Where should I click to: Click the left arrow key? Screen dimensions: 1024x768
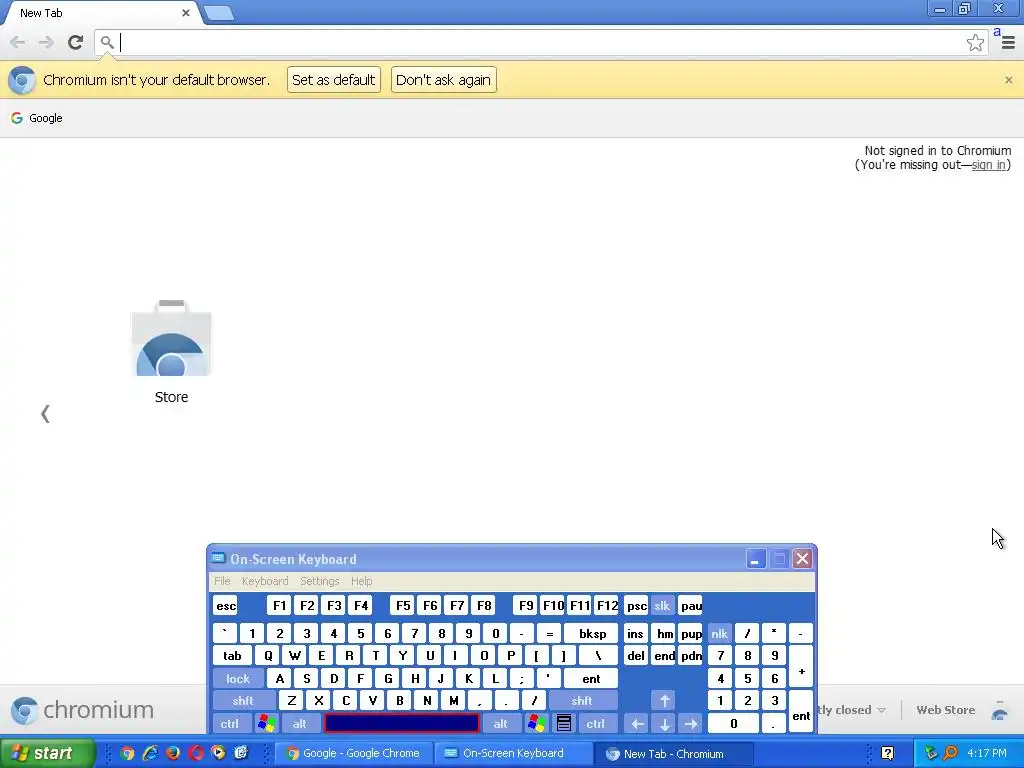click(637, 724)
